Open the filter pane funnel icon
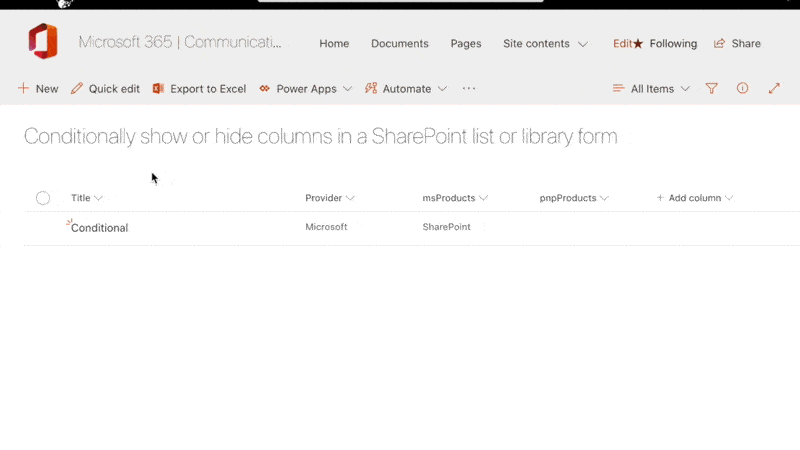This screenshot has width=800, height=450. pos(712,89)
